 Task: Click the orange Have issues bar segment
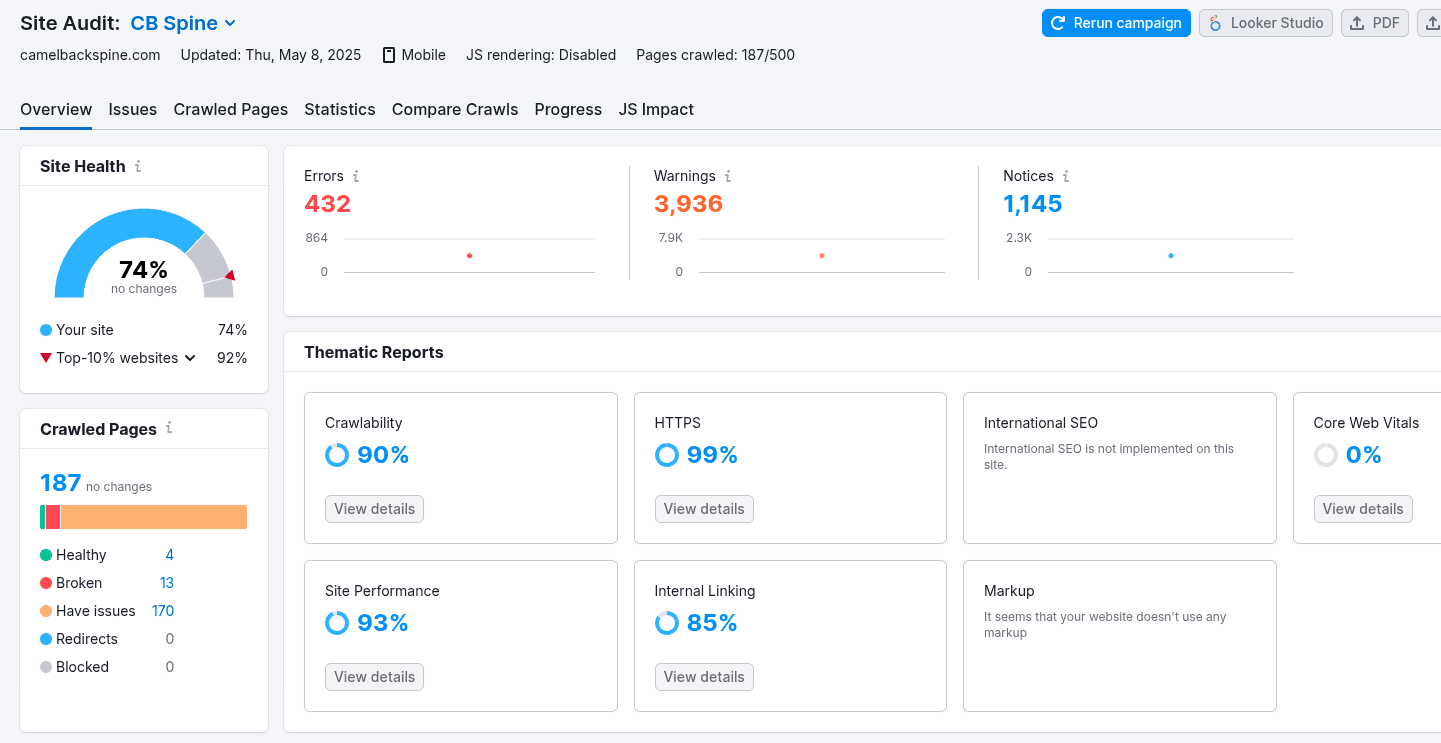(154, 517)
